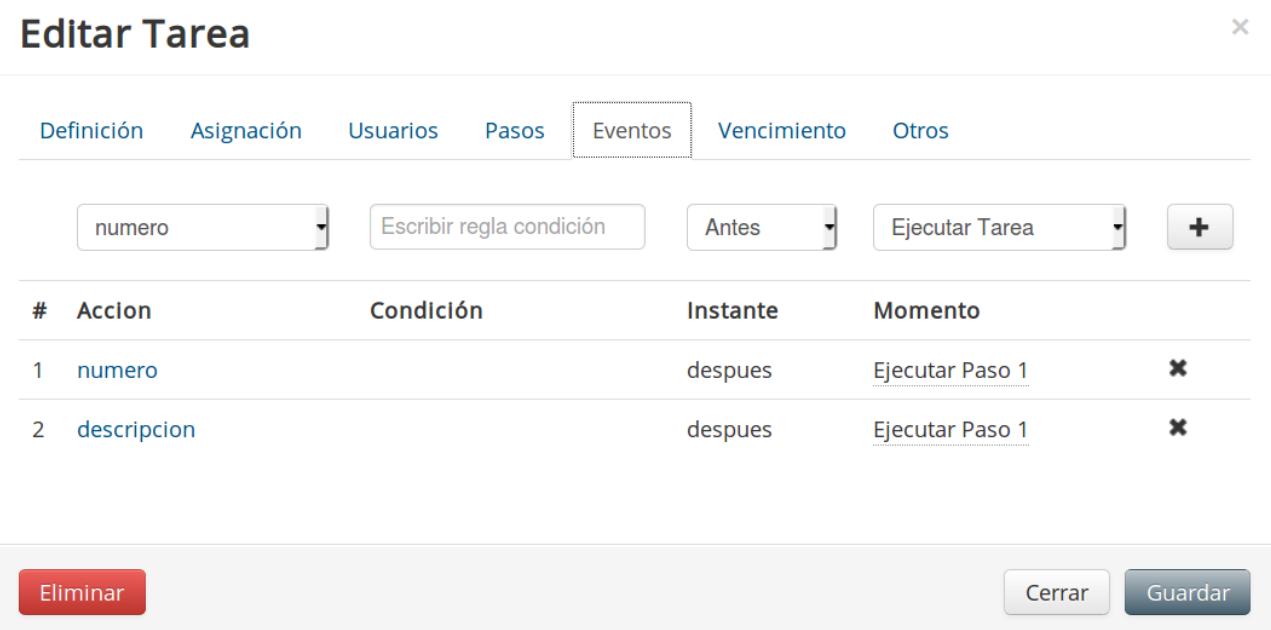1271x630 pixels.
Task: Open the numero action link
Action: [x=117, y=370]
